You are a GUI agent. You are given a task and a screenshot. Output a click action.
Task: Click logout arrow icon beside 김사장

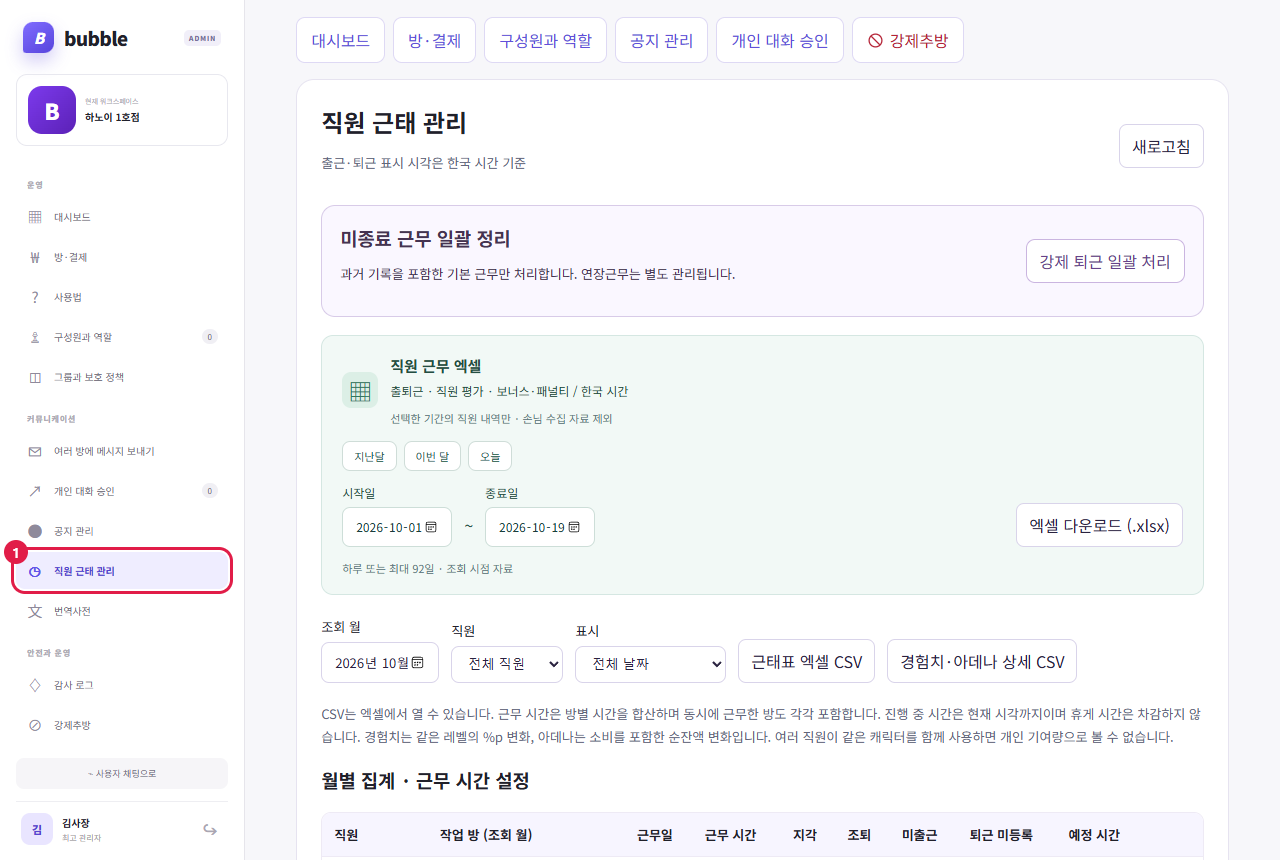pos(210,829)
